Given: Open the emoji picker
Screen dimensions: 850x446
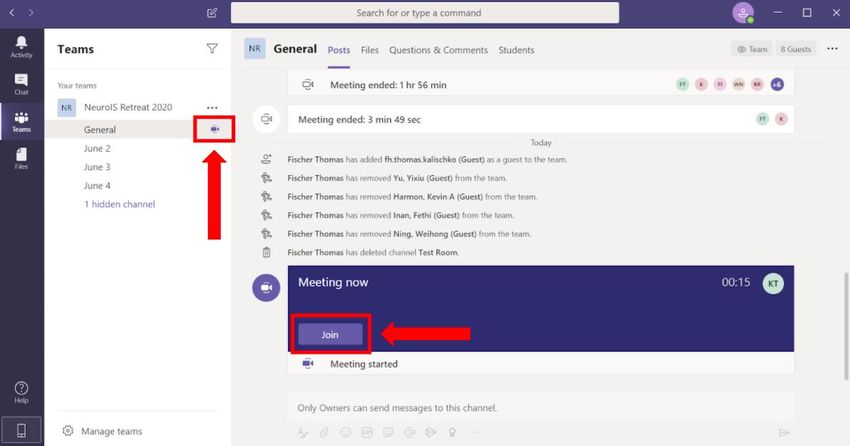Looking at the screenshot, I should [345, 432].
